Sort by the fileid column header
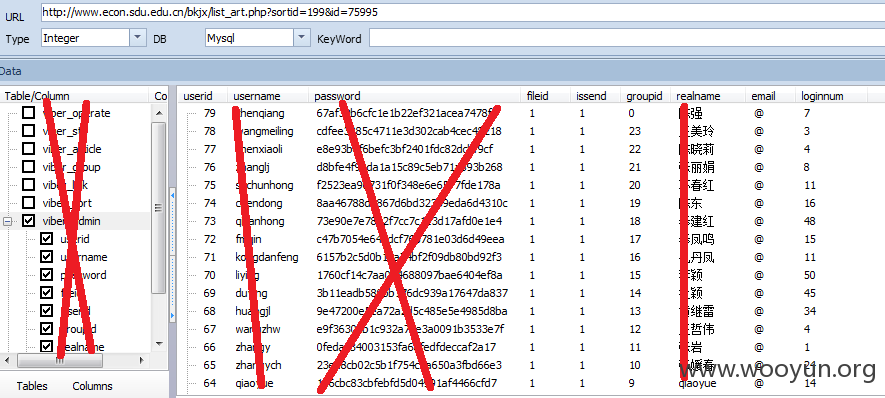Screen dimensions: 885x398 click(546, 96)
